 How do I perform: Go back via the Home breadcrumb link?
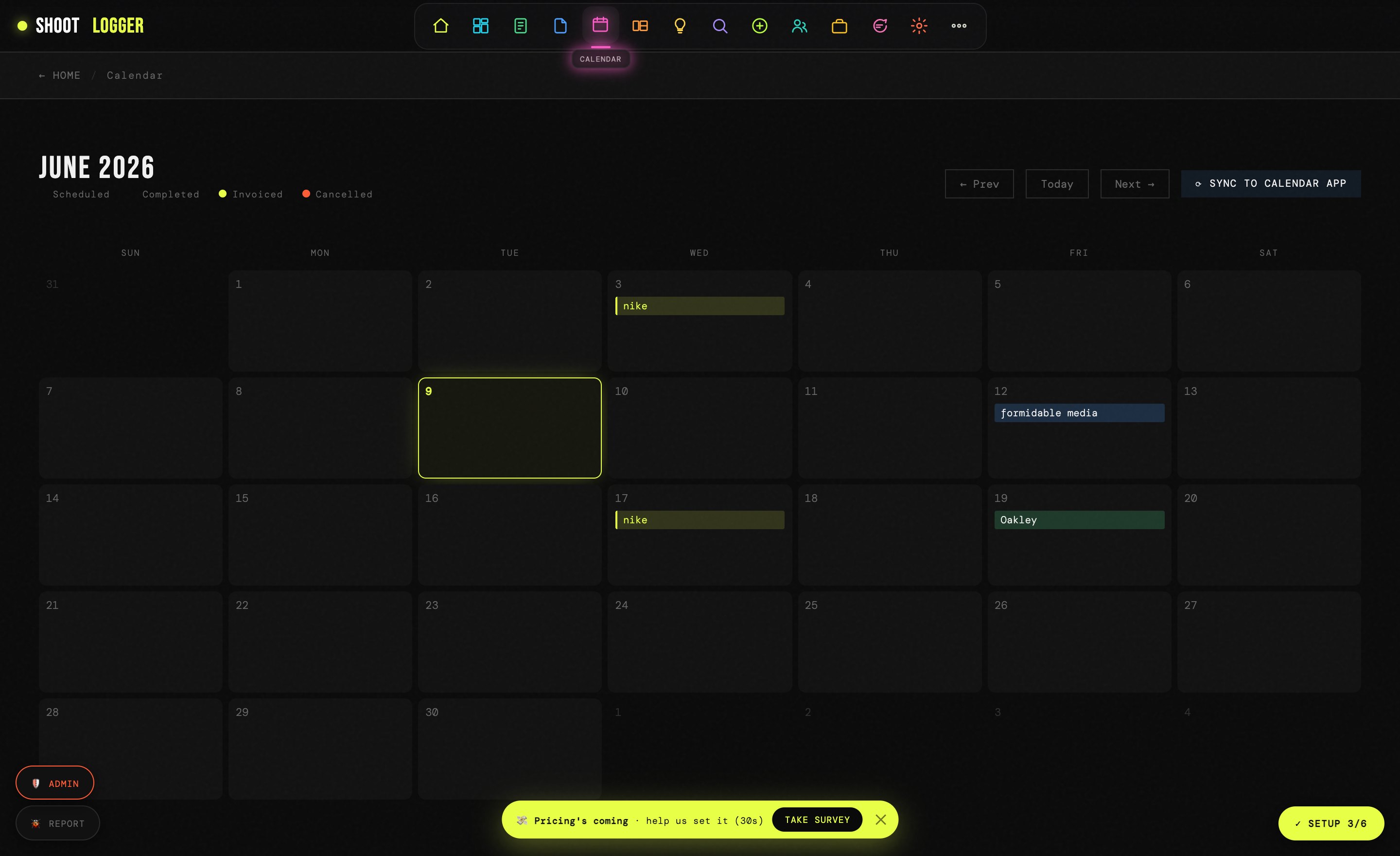(60, 75)
